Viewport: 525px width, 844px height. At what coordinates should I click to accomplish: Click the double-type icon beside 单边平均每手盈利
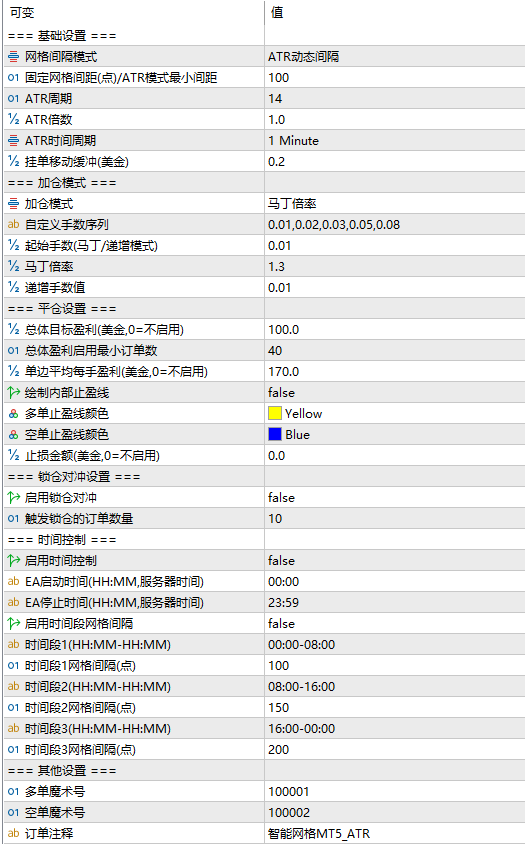click(13, 371)
